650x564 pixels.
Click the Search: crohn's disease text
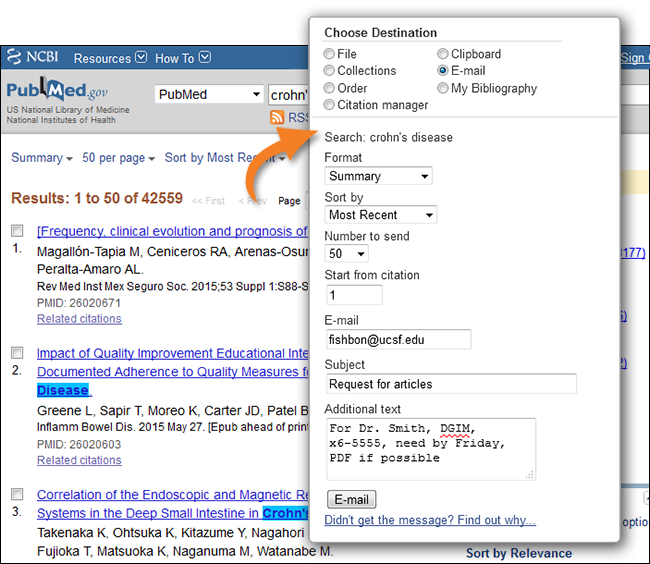388,137
